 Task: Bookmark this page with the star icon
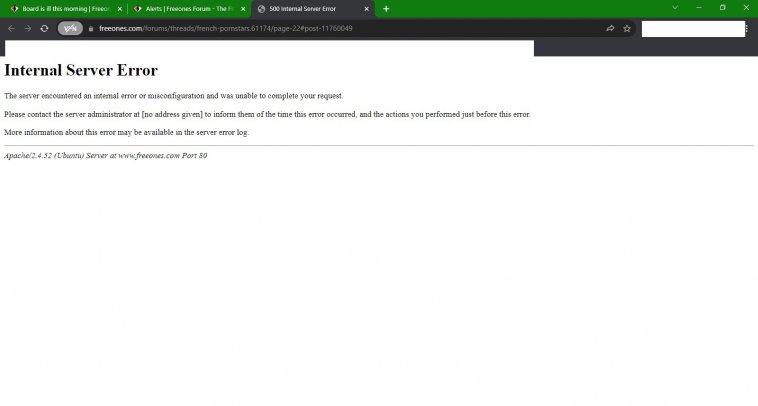627,28
